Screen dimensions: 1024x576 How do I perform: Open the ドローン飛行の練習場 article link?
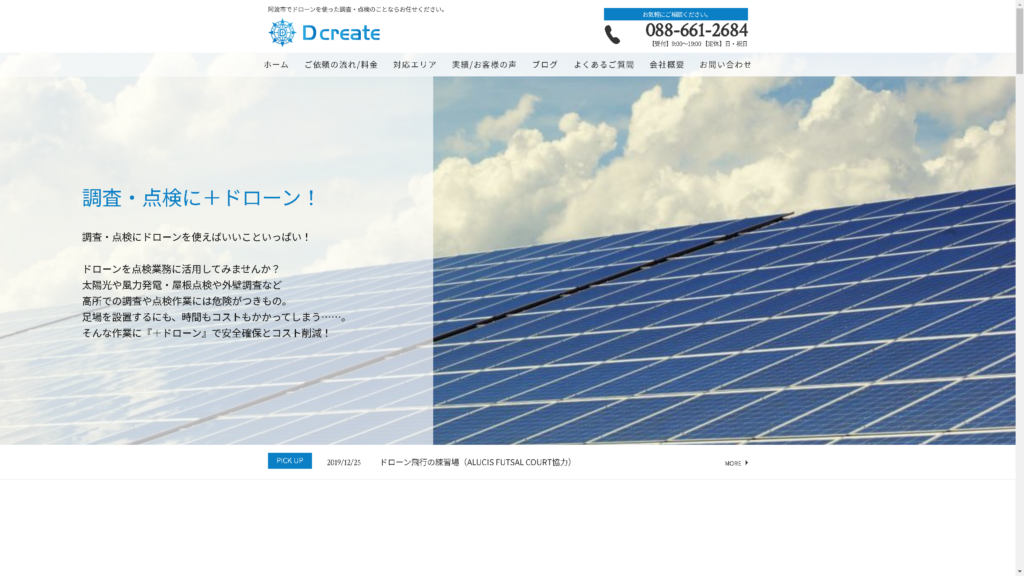[x=475, y=462]
